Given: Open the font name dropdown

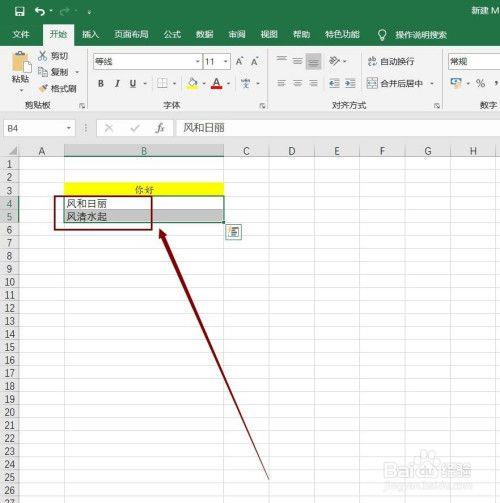Looking at the screenshot, I should coord(197,62).
